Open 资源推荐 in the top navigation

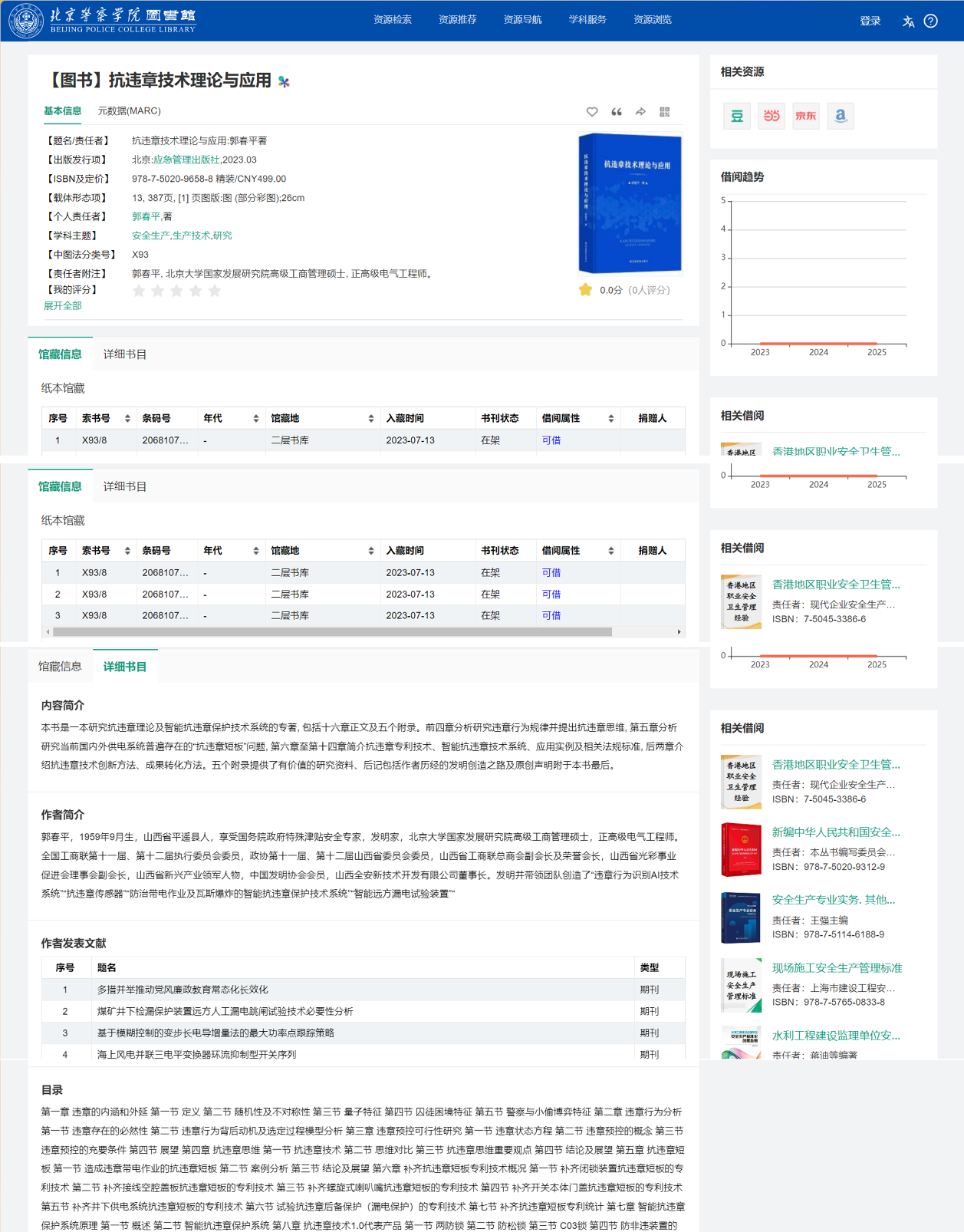pyautogui.click(x=457, y=20)
